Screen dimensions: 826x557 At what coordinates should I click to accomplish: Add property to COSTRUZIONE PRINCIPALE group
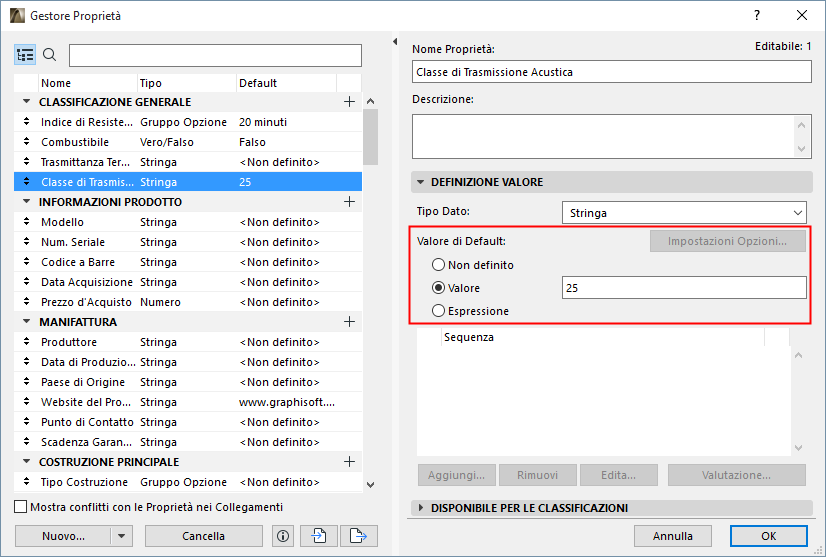click(349, 462)
